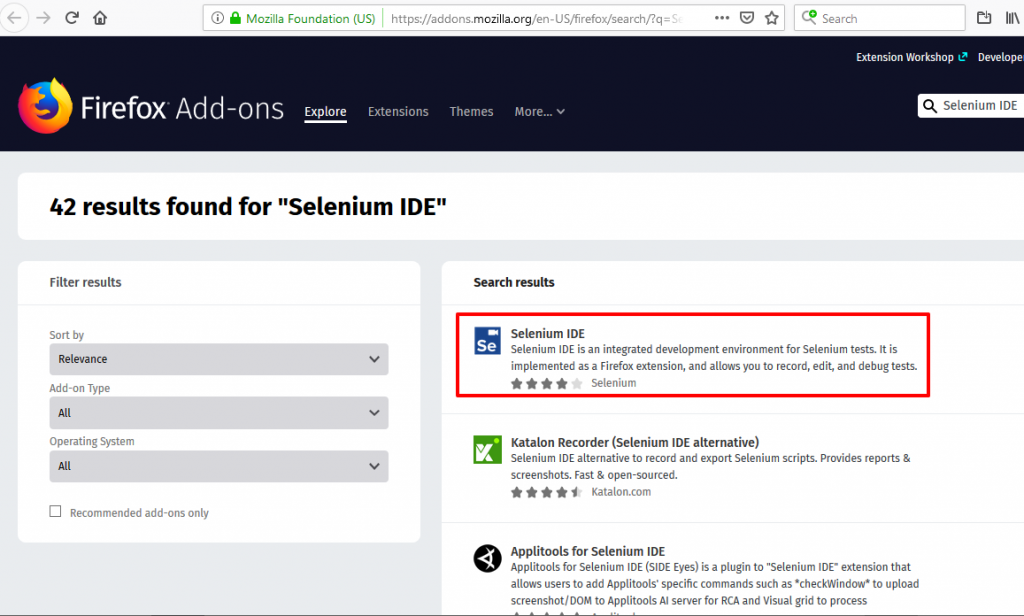Open the Sort by Relevance dropdown

point(219,359)
